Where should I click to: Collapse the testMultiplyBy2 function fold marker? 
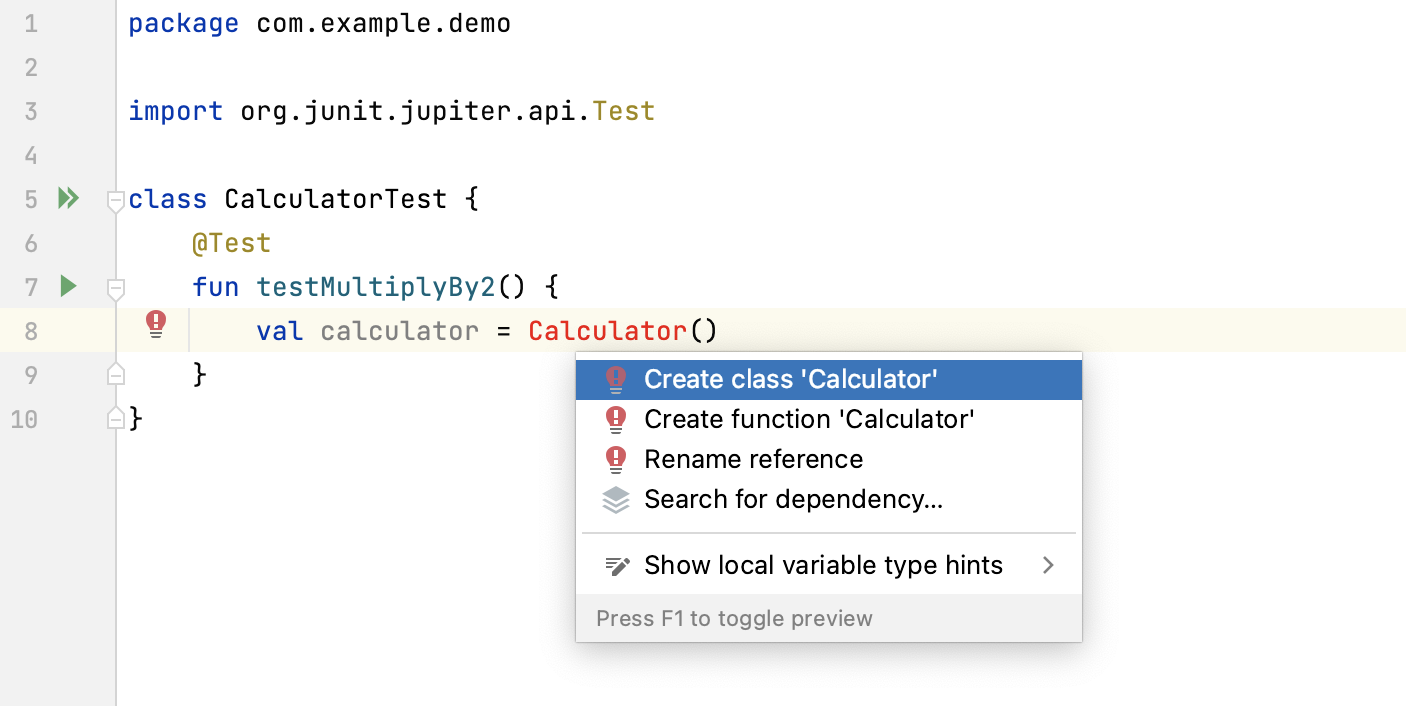pyautogui.click(x=115, y=288)
